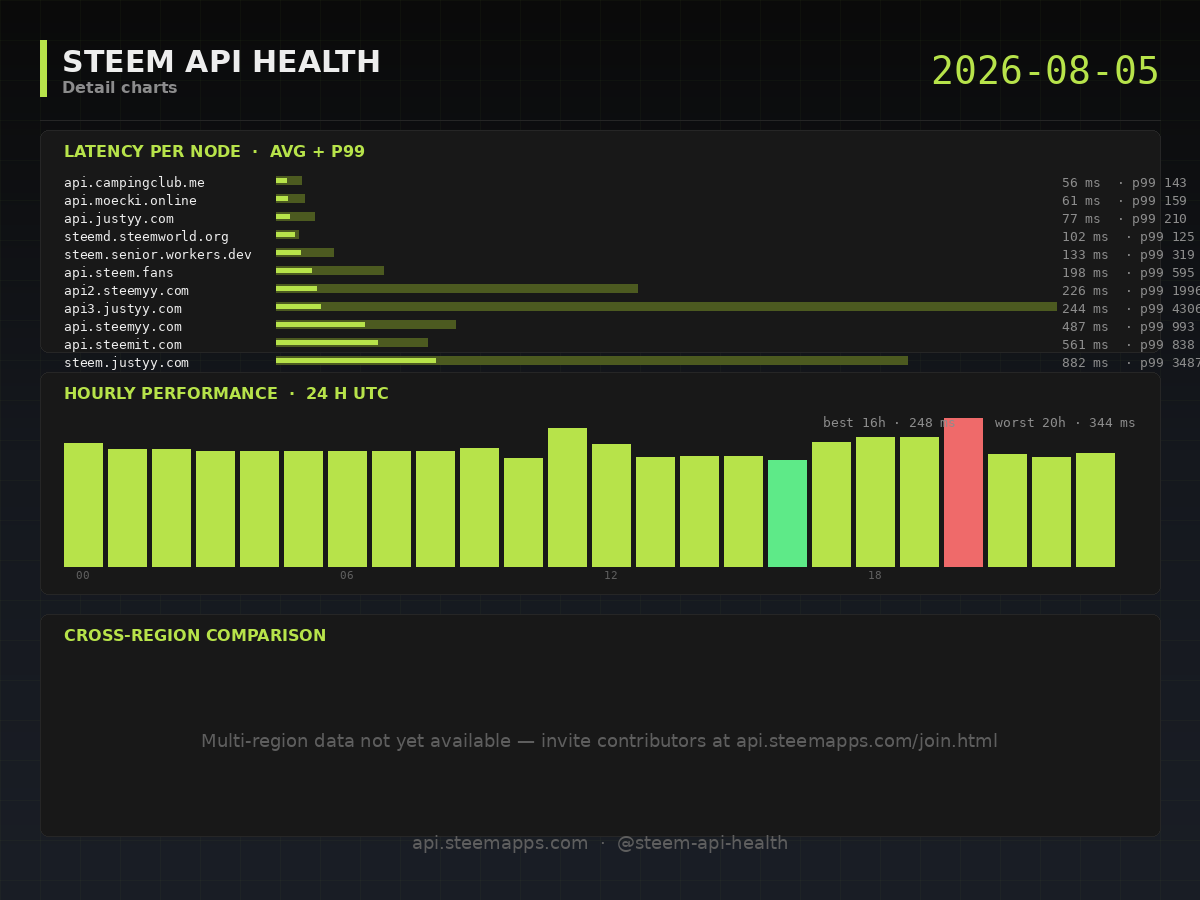This screenshot has width=1200, height=900.
Task: Select the 56 ms p99 143 value
Action: pos(1124,183)
